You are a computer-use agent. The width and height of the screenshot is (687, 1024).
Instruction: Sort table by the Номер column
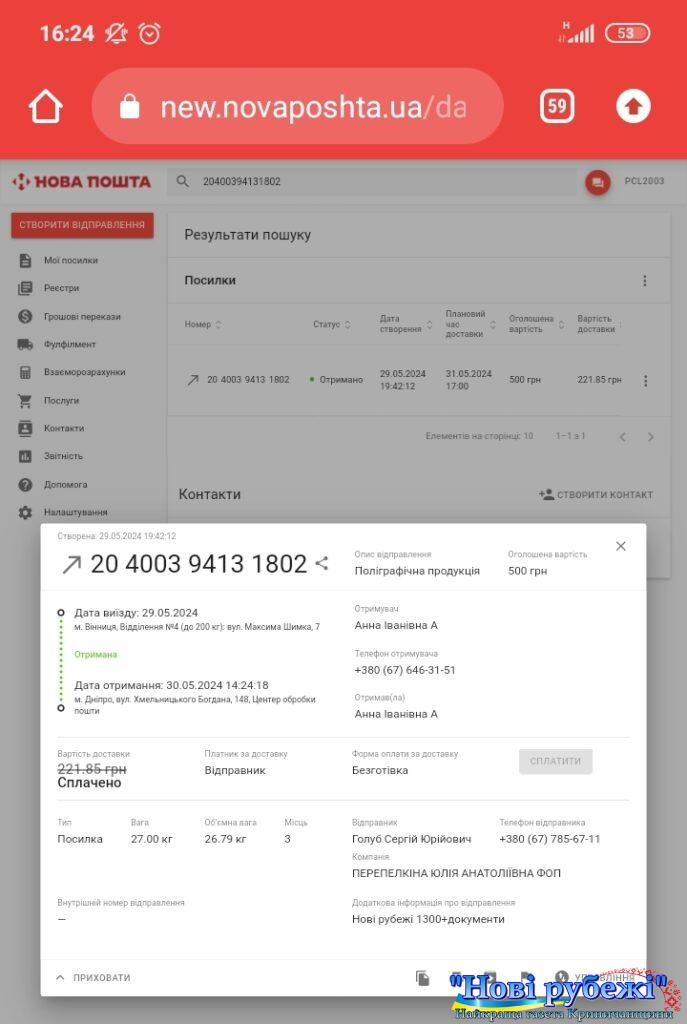203,325
